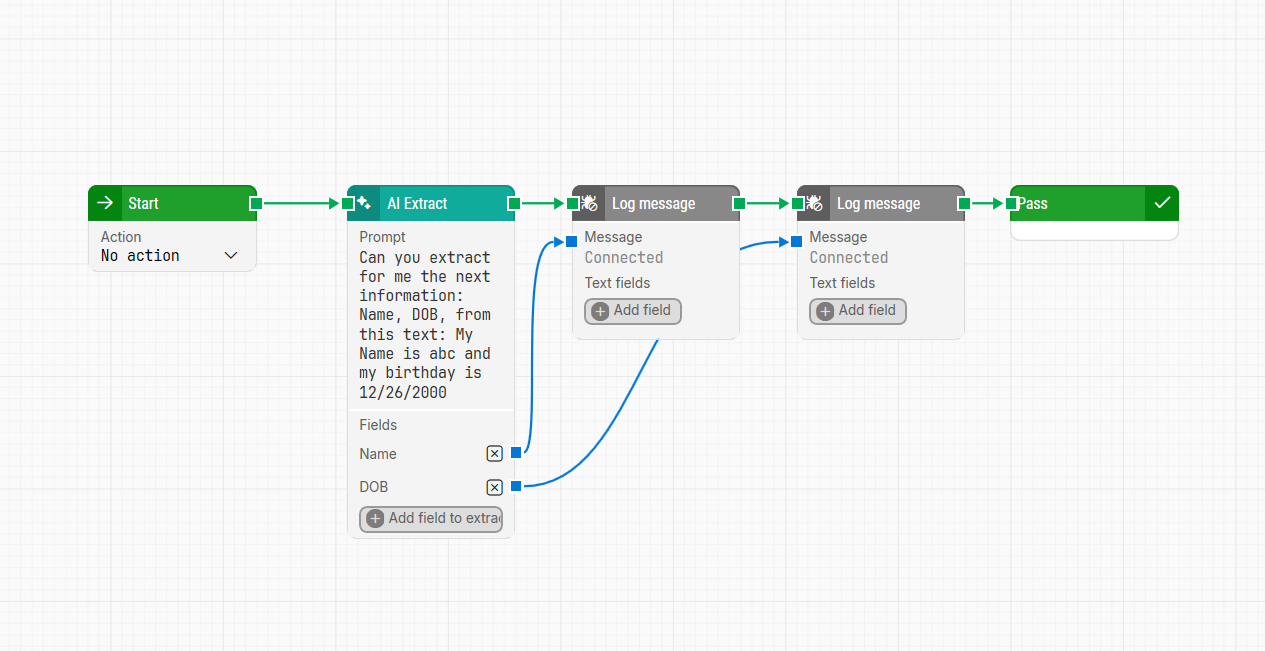Open the Action dropdown in Start node
Image resolution: width=1265 pixels, height=651 pixels.
170,256
